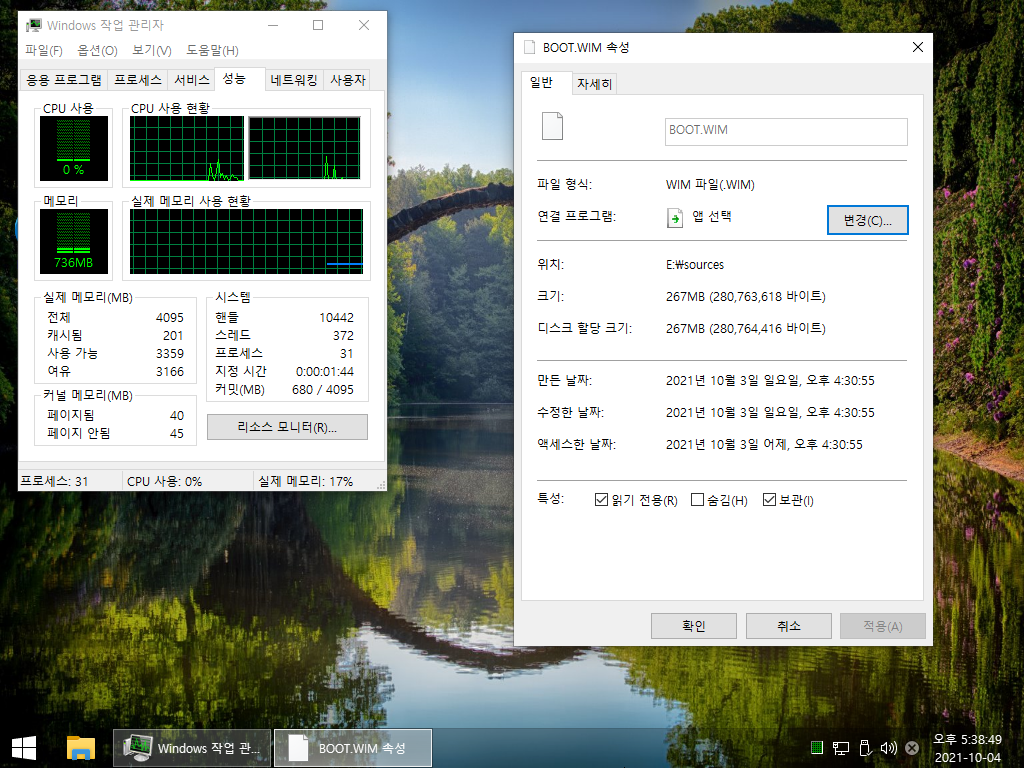Switch to the 응용 프로그램 tab
The width and height of the screenshot is (1024, 768).
tap(64, 80)
